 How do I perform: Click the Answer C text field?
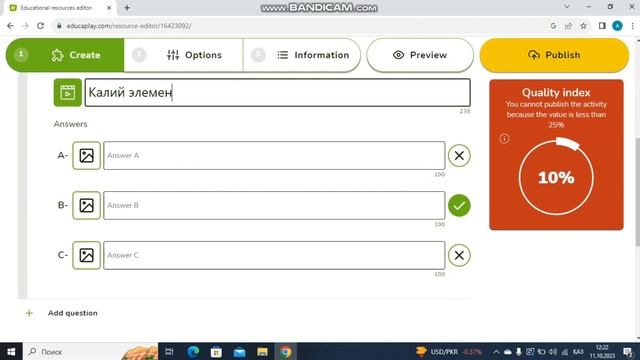tap(274, 255)
